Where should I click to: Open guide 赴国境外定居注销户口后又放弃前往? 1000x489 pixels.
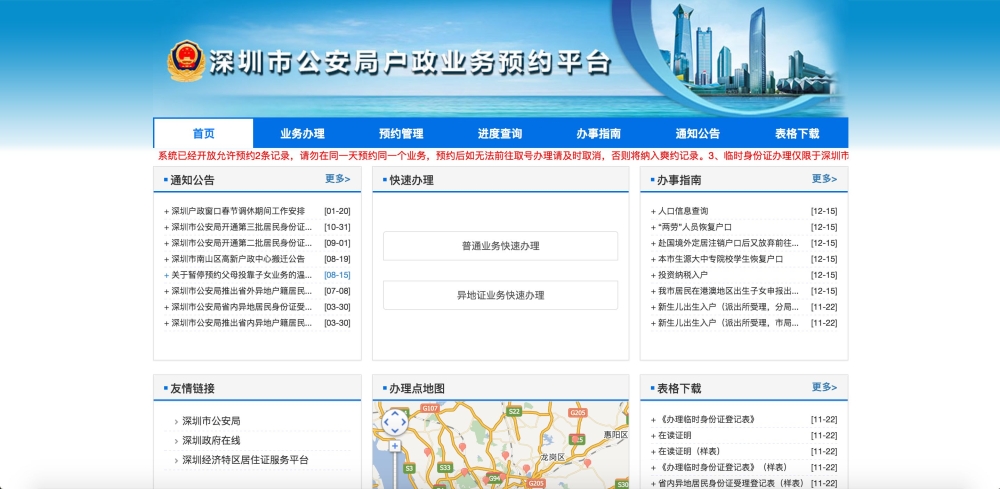click(728, 243)
